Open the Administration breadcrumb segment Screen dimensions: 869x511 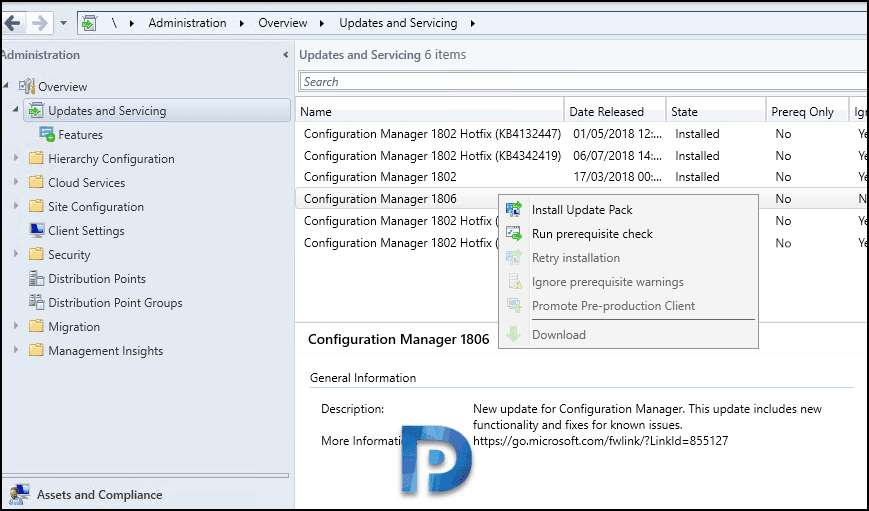(x=187, y=23)
